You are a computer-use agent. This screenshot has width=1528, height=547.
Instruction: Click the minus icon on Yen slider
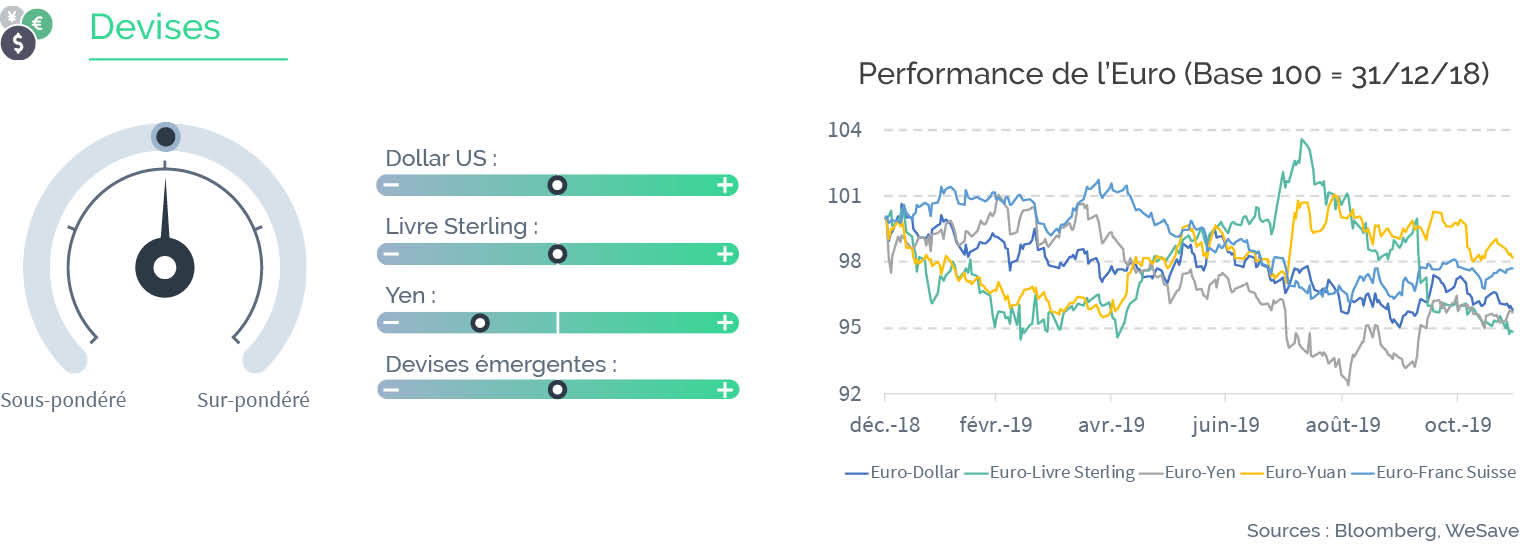point(391,322)
